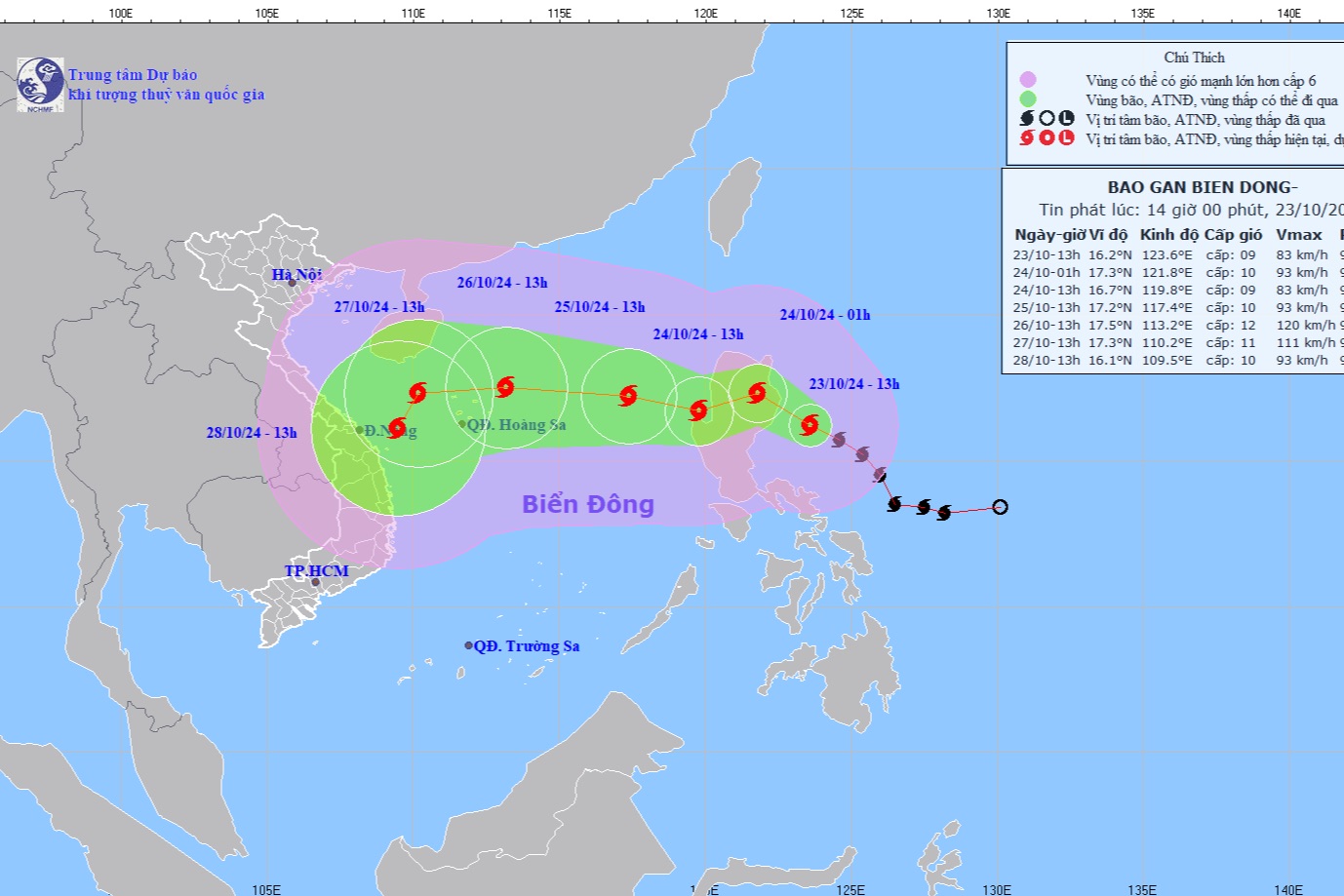This screenshot has height=896, width=1344.
Task: Click the QĐ. Trường Sa dot marker
Action: pos(468,645)
